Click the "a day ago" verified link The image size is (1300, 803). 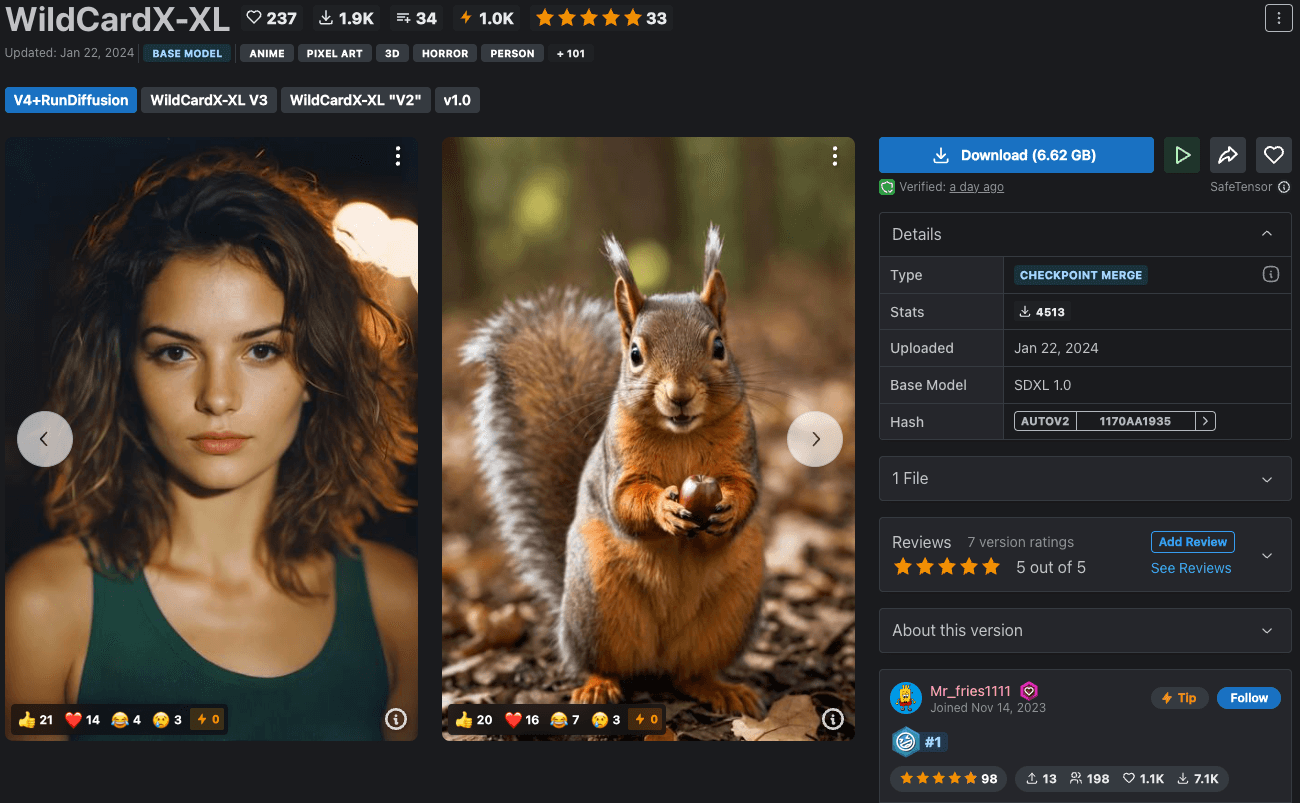pyautogui.click(x=976, y=187)
